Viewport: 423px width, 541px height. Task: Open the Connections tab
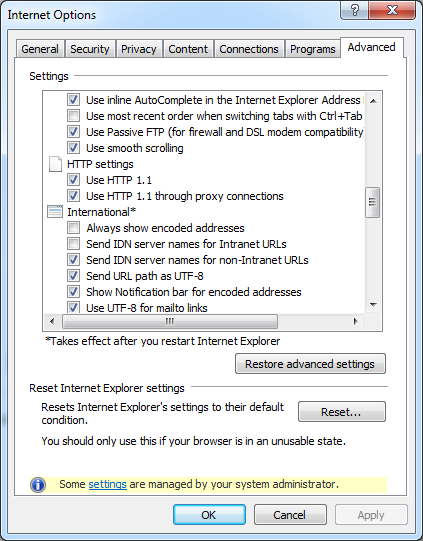(249, 49)
